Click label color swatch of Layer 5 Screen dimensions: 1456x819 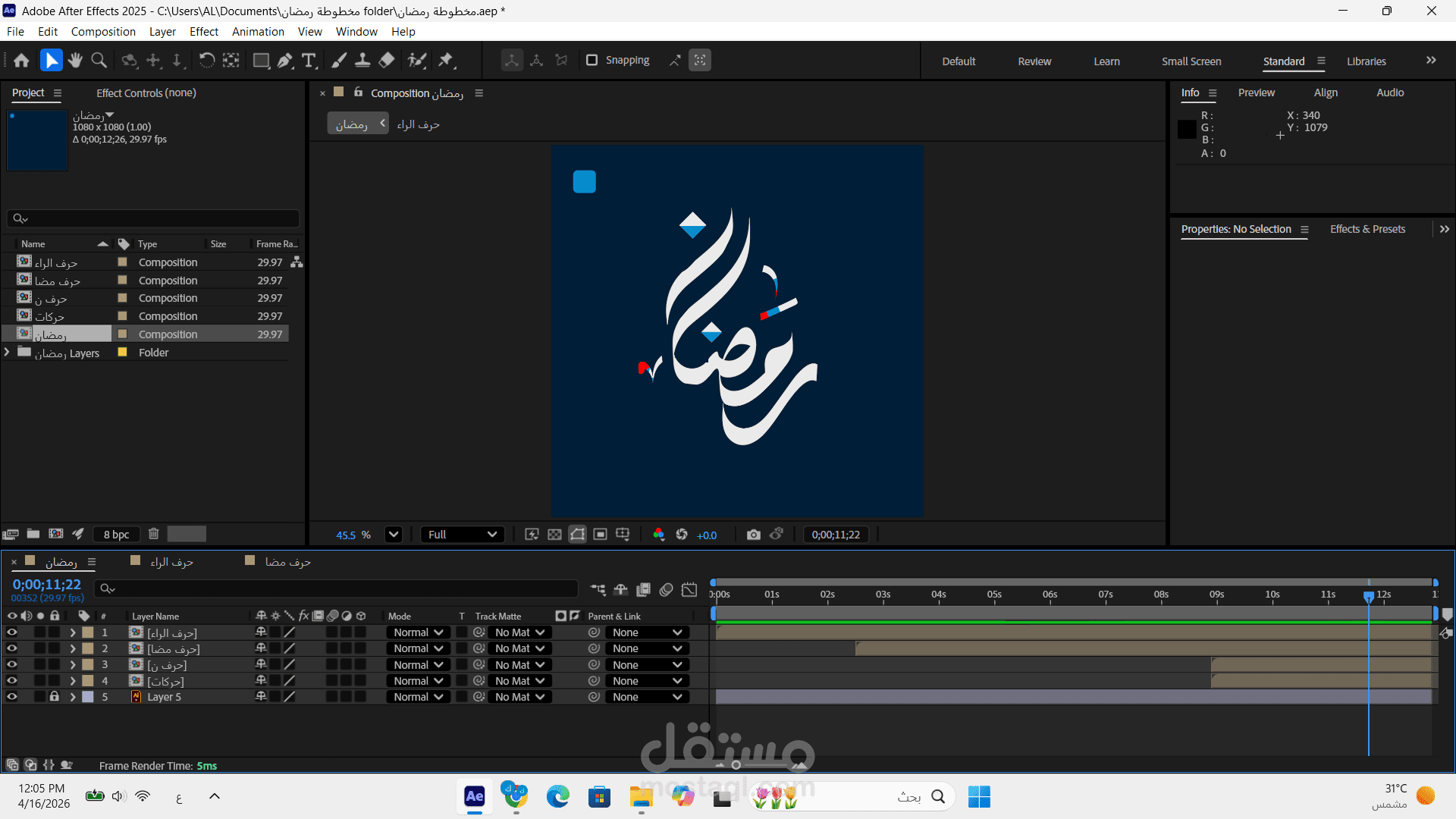point(88,697)
